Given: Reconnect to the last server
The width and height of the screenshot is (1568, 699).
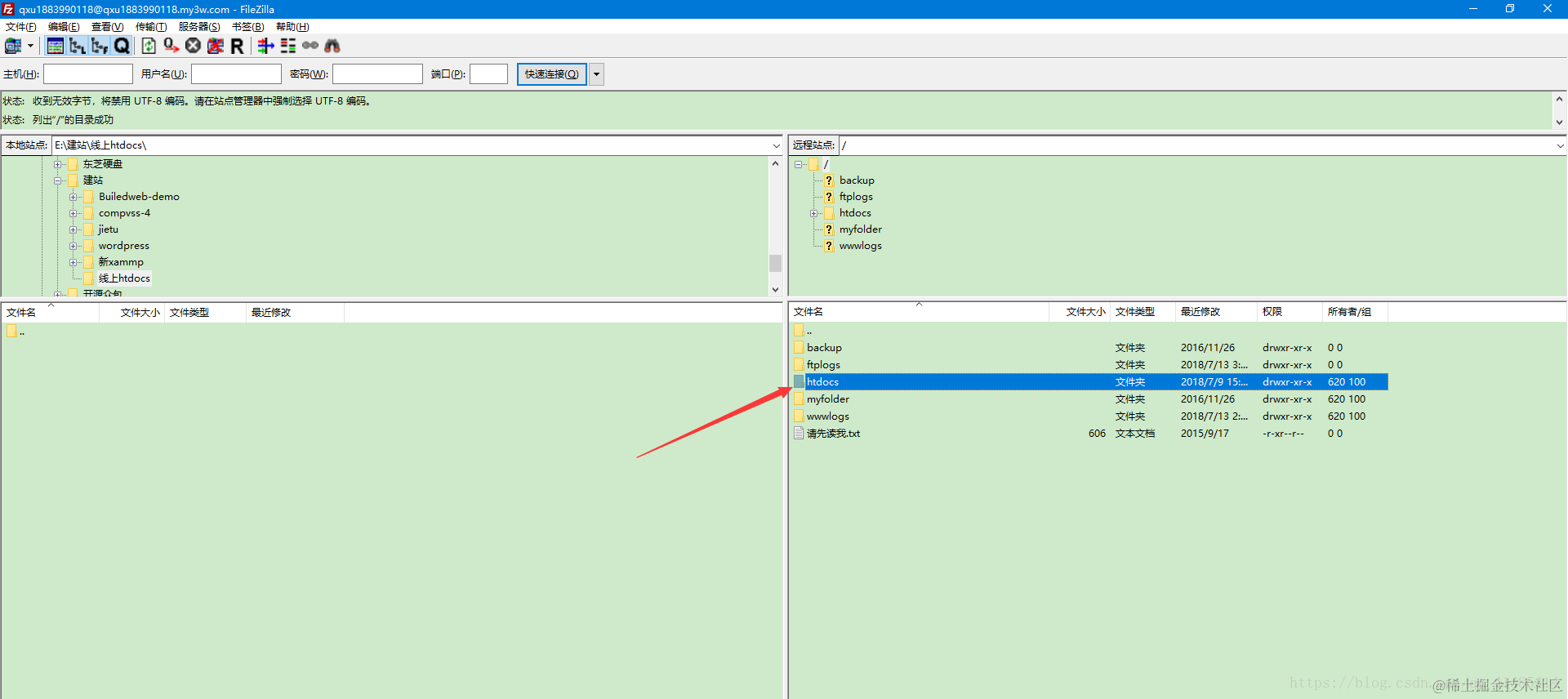Looking at the screenshot, I should click(x=237, y=46).
